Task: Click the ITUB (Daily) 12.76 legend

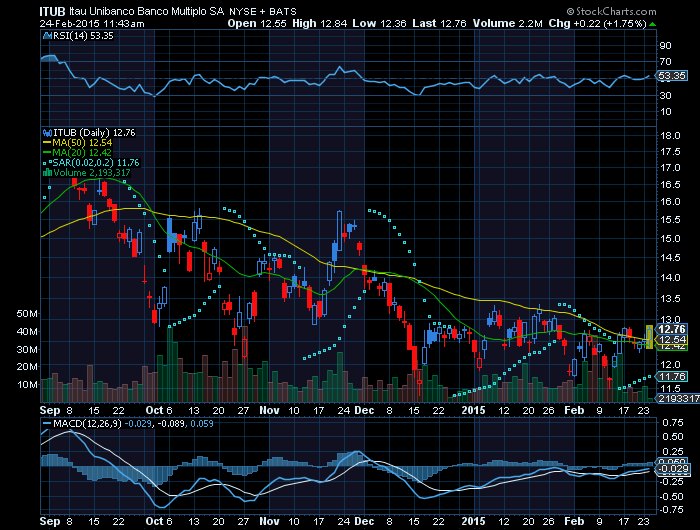Action: [94, 133]
